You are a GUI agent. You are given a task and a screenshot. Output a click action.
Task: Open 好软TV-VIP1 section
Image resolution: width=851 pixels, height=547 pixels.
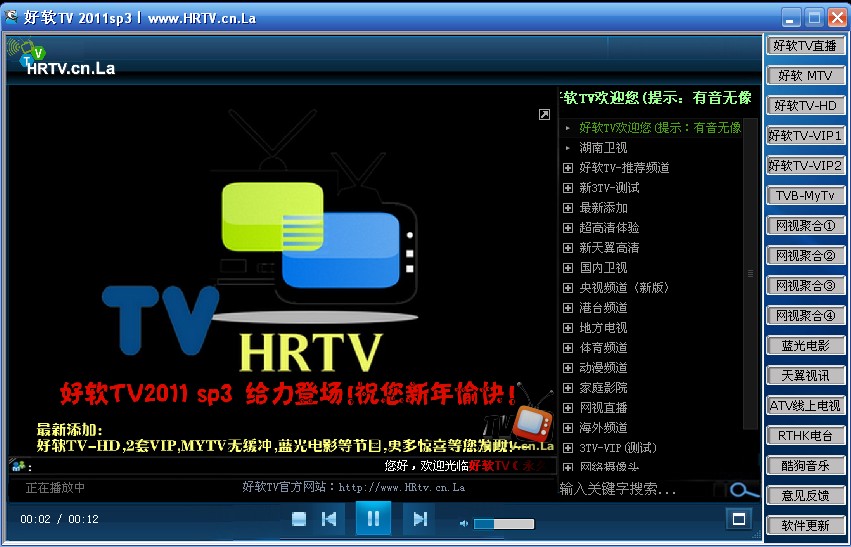(805, 135)
